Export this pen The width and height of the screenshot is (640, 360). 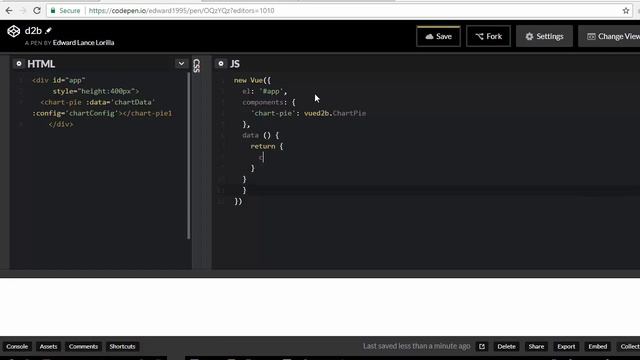[566, 347]
